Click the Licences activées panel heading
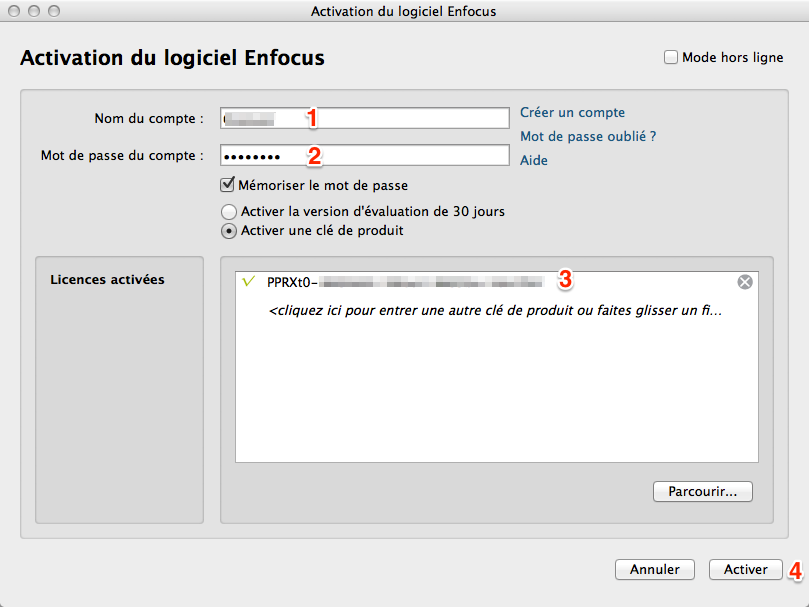 [107, 279]
